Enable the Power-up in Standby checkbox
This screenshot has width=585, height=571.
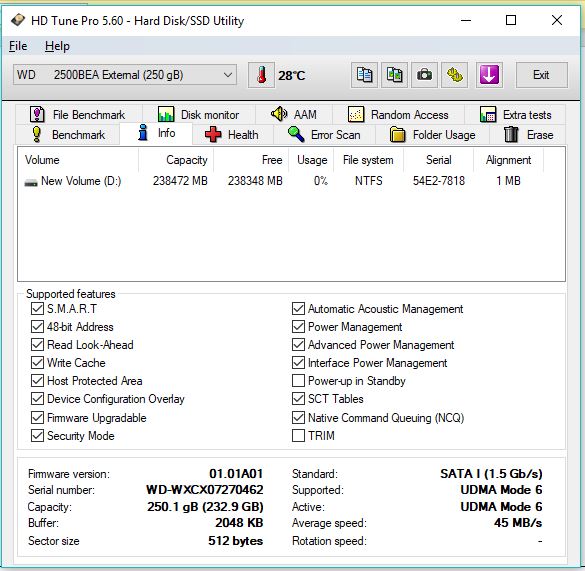click(x=298, y=381)
